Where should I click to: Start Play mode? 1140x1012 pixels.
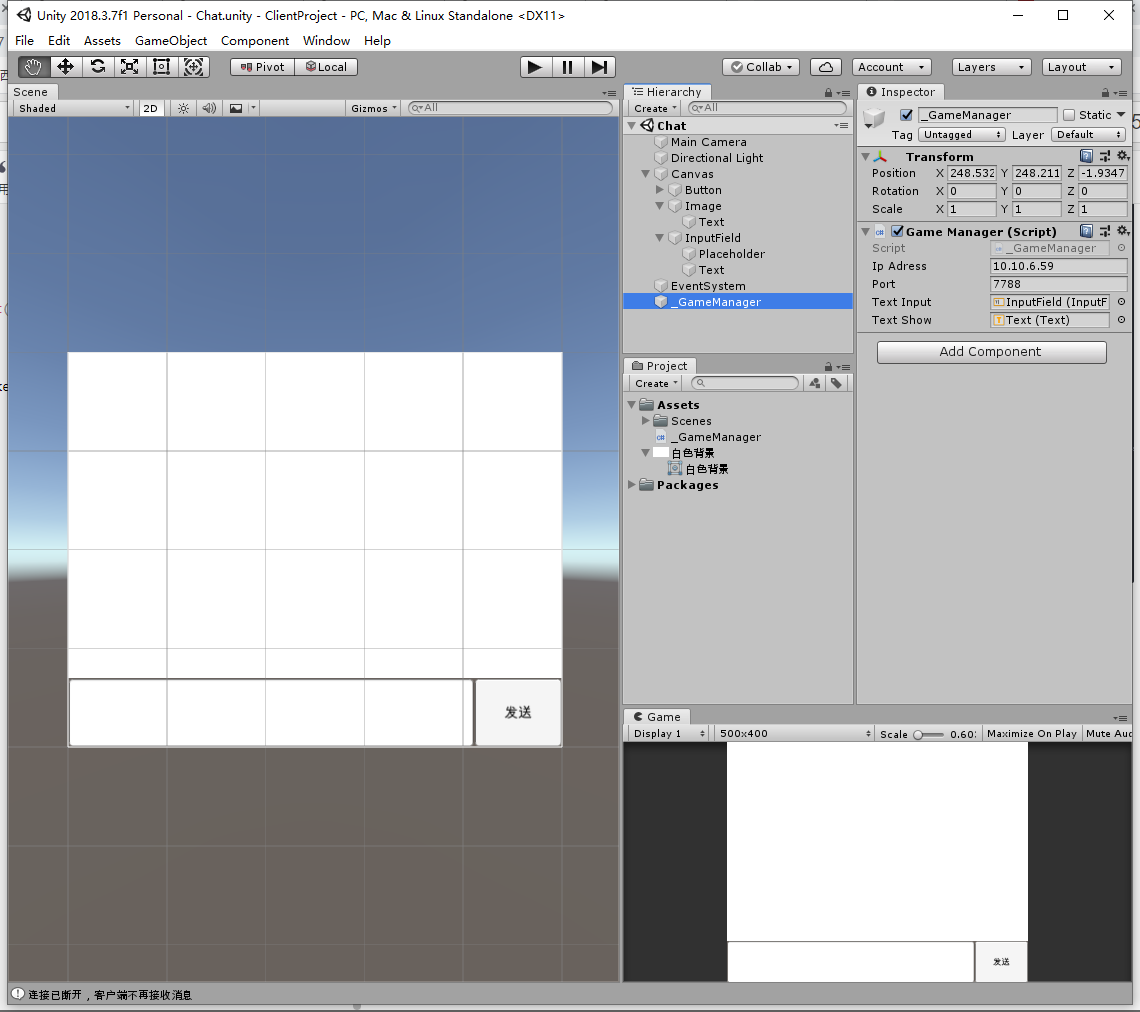[536, 67]
